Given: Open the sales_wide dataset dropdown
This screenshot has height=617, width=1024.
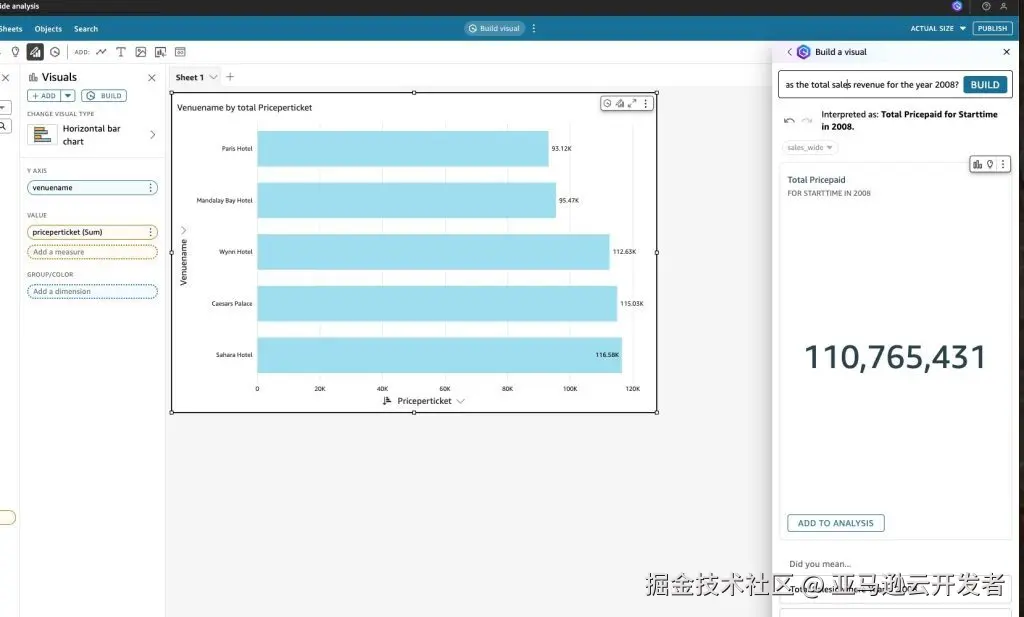Looking at the screenshot, I should click(x=810, y=148).
